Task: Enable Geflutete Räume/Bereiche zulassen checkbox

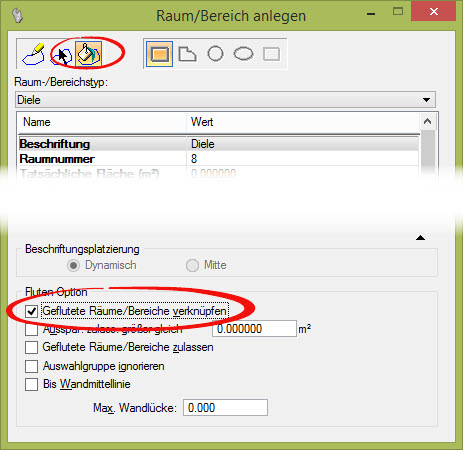Action: tap(31, 347)
